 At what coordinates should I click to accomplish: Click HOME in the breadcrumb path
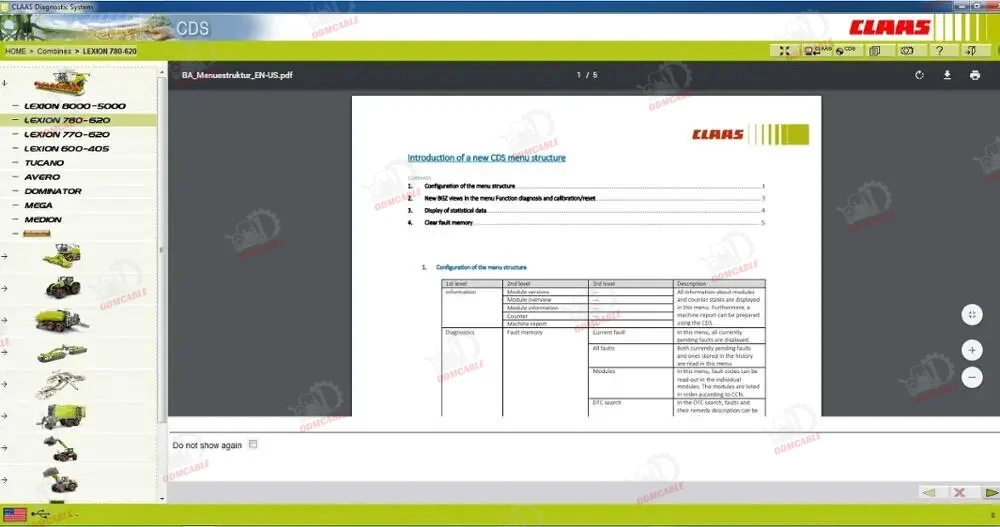[x=16, y=50]
